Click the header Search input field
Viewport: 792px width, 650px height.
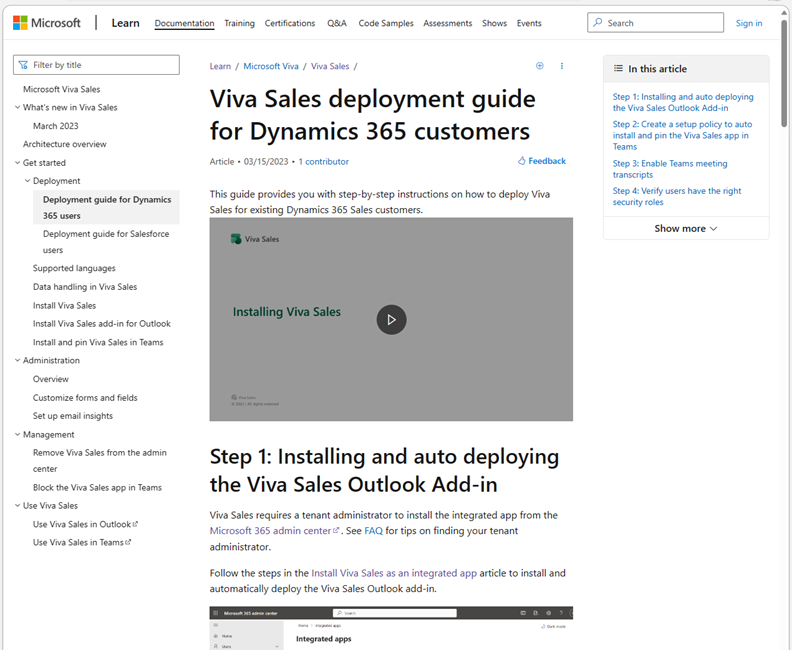pyautogui.click(x=655, y=23)
